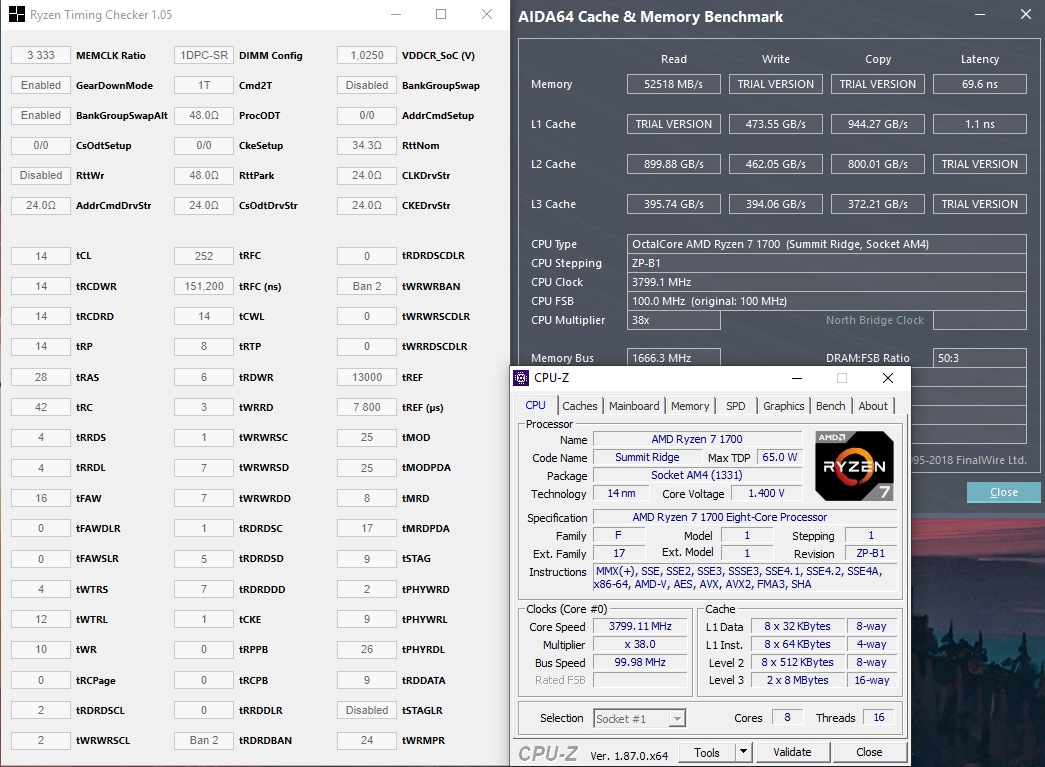
Task: Click the tFAW value 16
Action: (x=41, y=498)
